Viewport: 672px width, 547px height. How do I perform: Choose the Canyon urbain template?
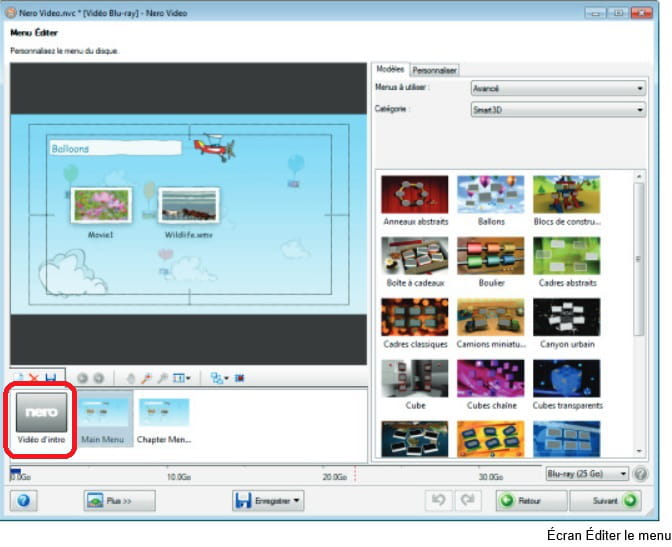pos(567,323)
